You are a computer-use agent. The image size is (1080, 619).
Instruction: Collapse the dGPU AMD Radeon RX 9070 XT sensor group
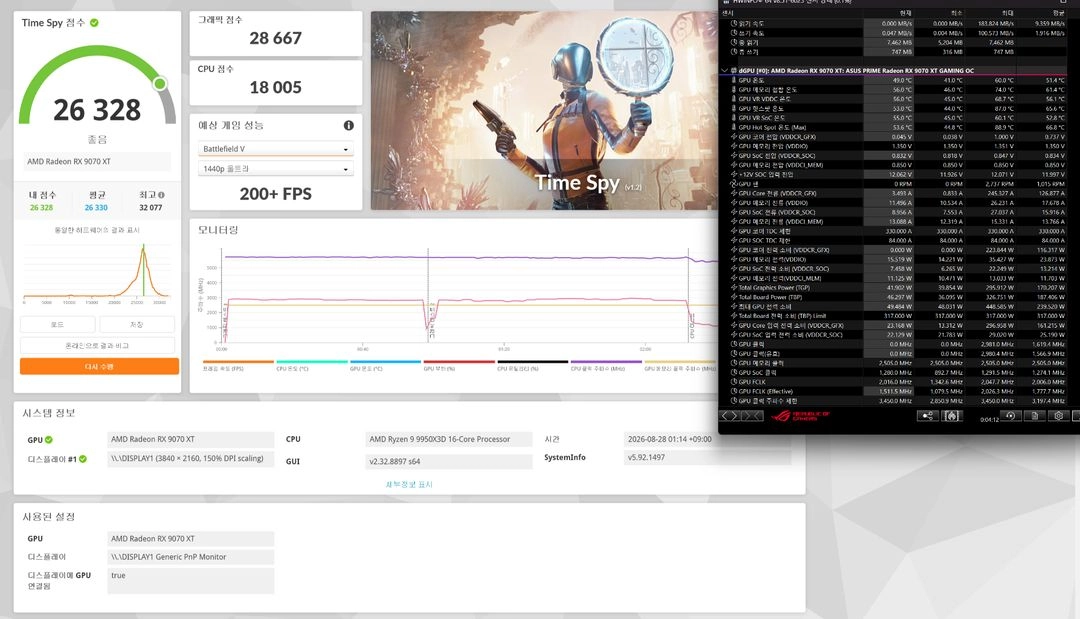click(724, 71)
